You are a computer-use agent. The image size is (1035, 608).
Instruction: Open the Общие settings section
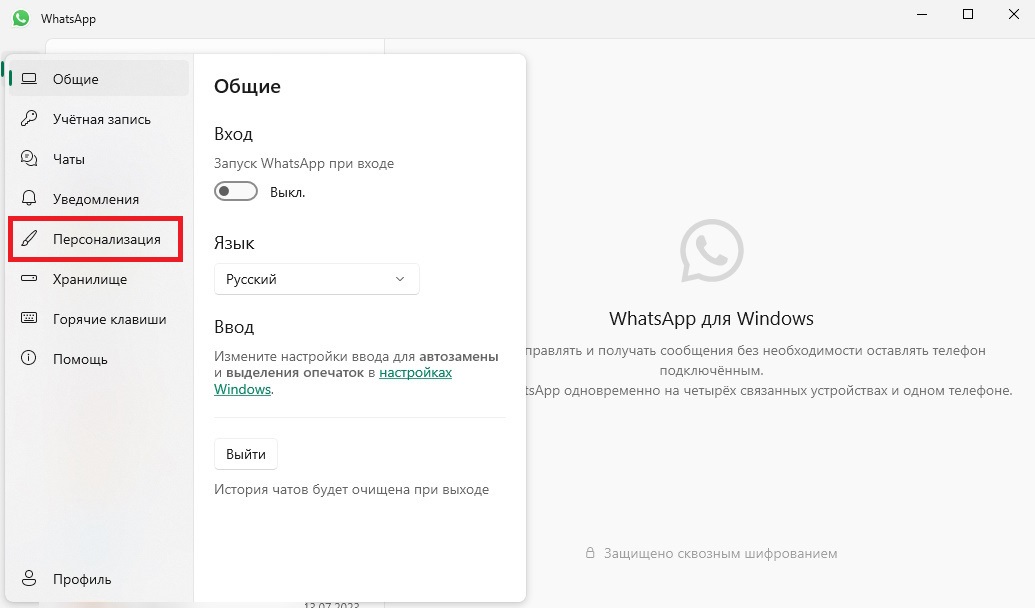click(99, 79)
